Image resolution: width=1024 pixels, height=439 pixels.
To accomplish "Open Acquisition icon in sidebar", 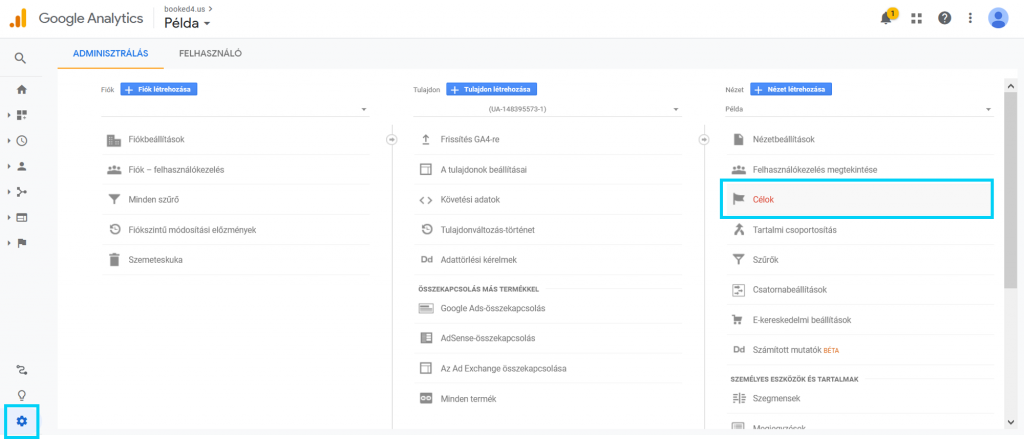I will coord(22,191).
